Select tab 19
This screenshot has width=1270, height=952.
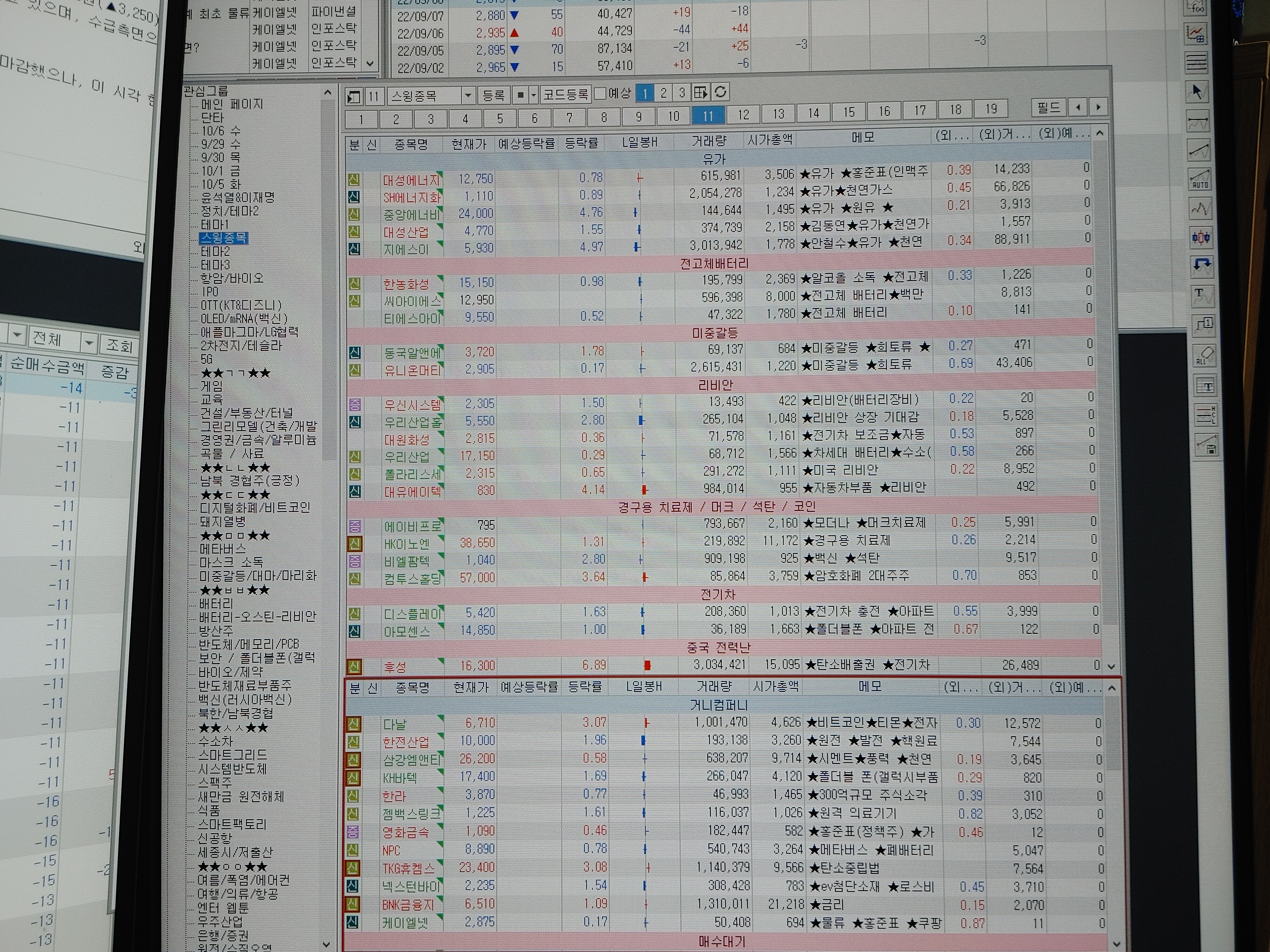(x=991, y=109)
